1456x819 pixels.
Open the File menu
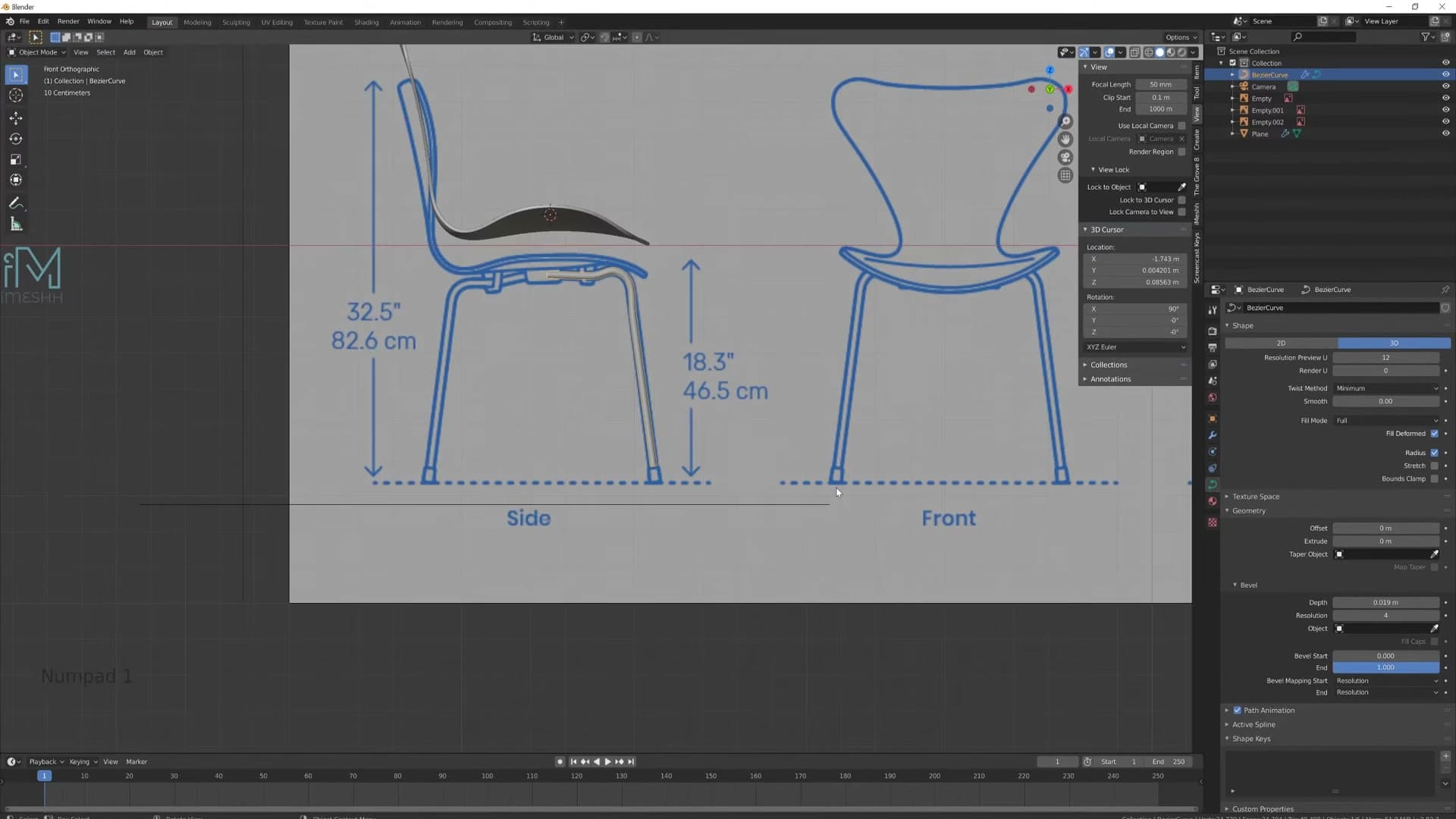(24, 21)
